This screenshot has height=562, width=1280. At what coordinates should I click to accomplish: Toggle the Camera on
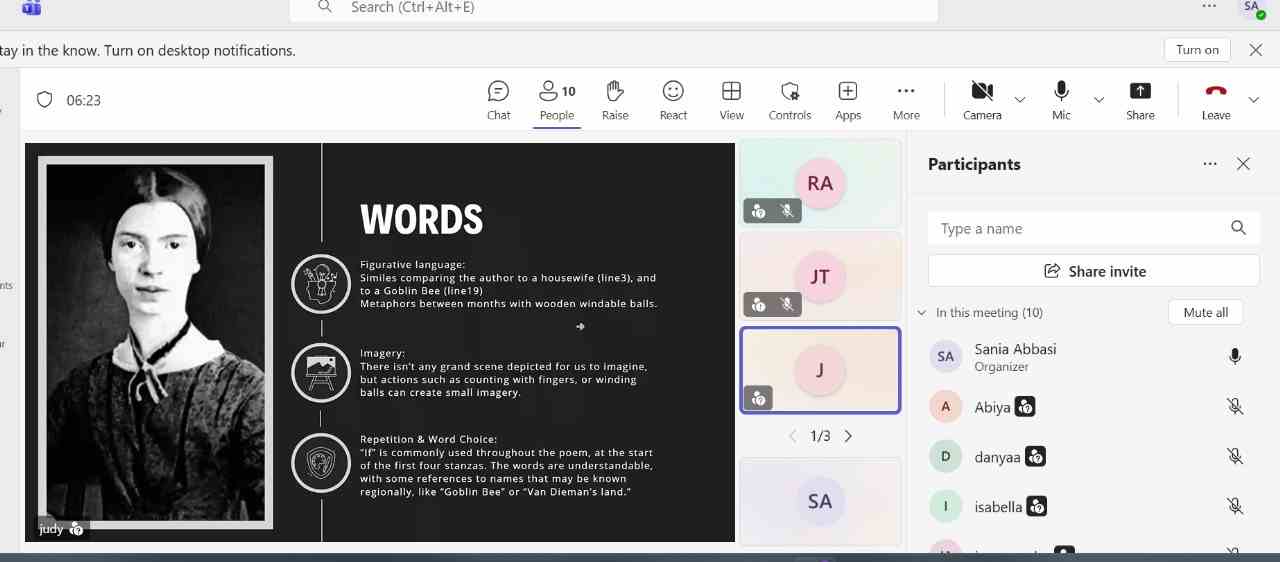982,100
